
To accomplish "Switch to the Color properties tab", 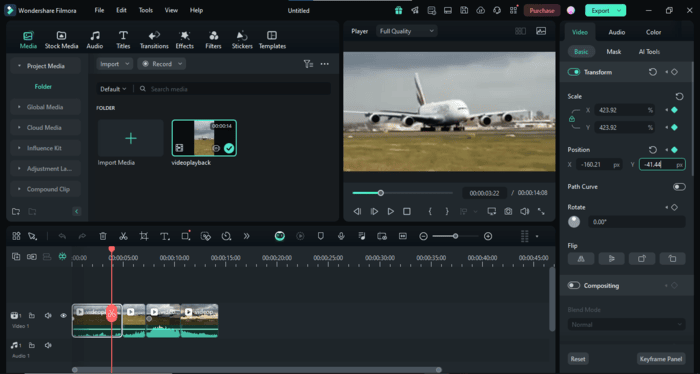I will (x=653, y=32).
